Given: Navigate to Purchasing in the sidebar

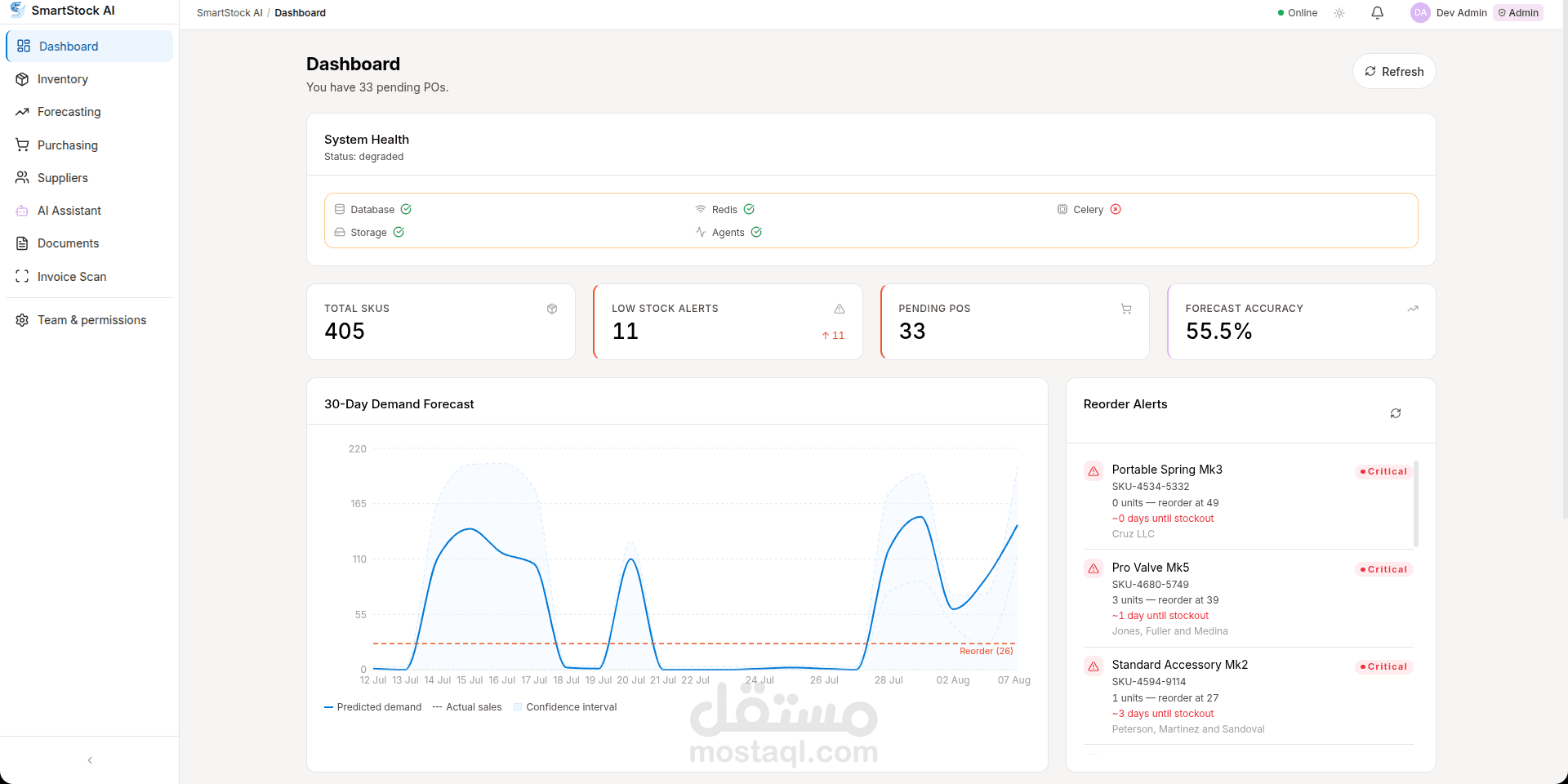Looking at the screenshot, I should pos(90,145).
